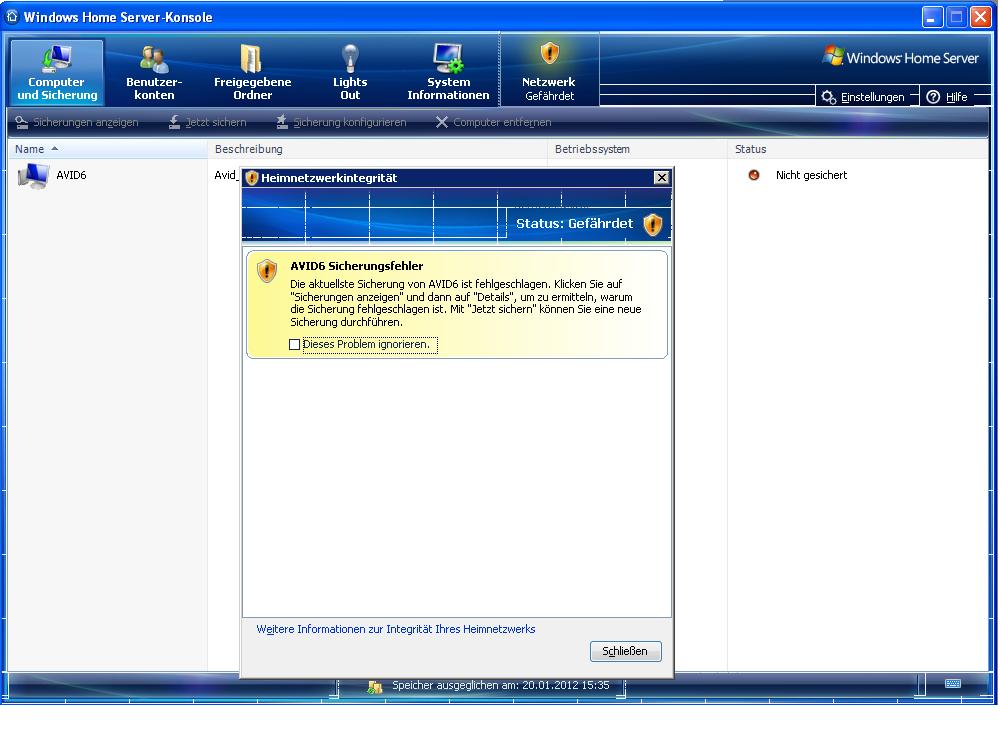
Task: Click Sicherungen anzeigen toolbar item
Action: [77, 122]
